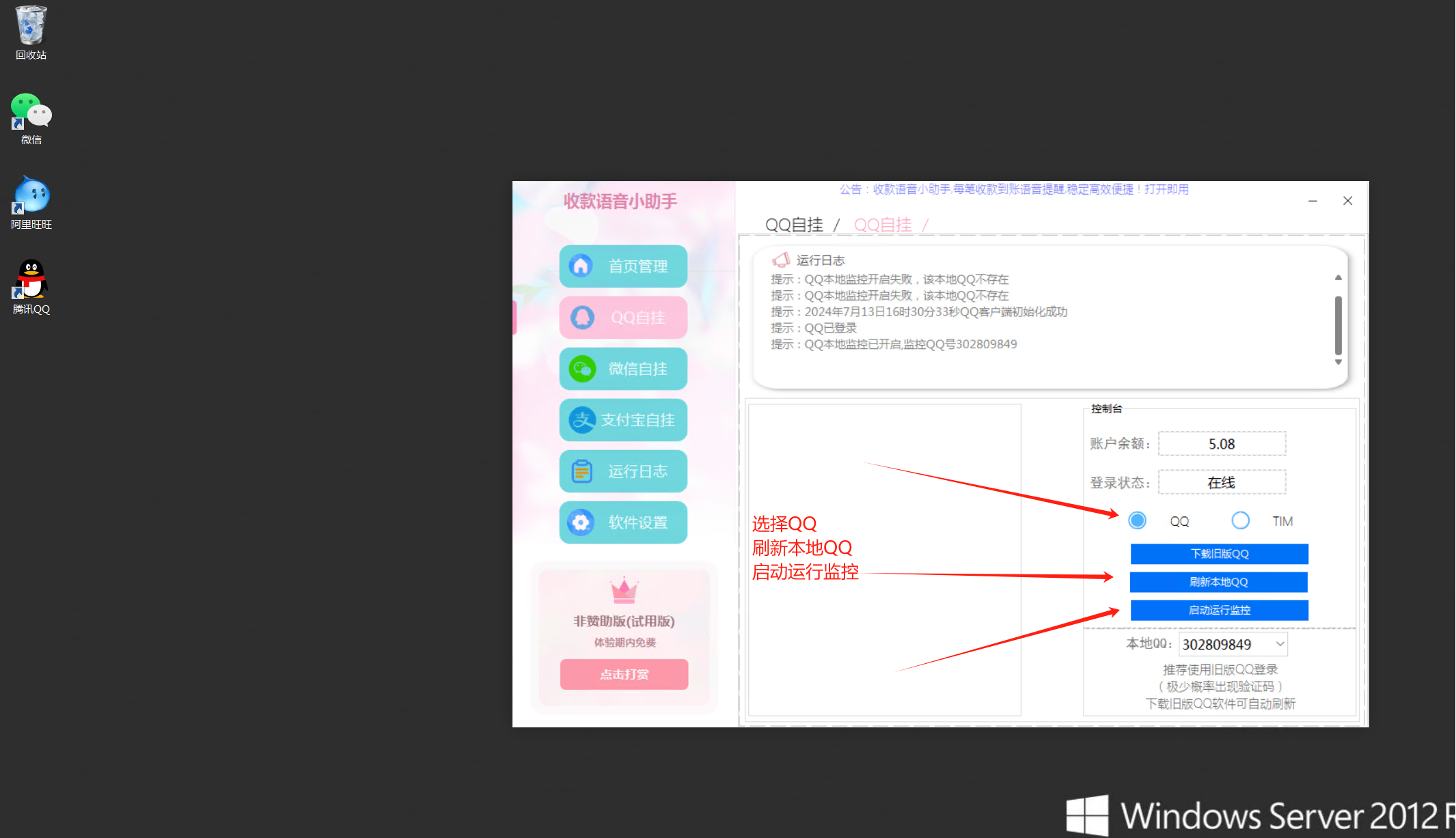This screenshot has height=838, width=1456.
Task: Click the 点击打赏 button
Action: pos(624,674)
